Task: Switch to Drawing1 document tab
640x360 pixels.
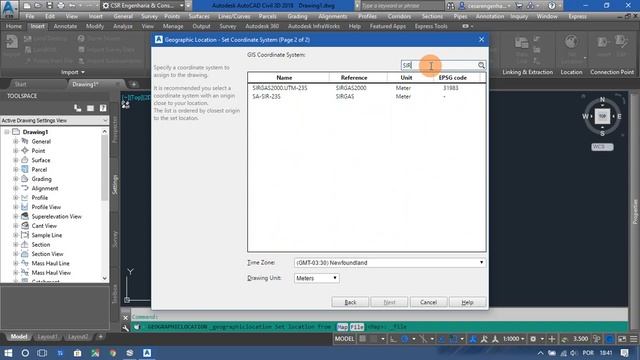Action: 85,84
